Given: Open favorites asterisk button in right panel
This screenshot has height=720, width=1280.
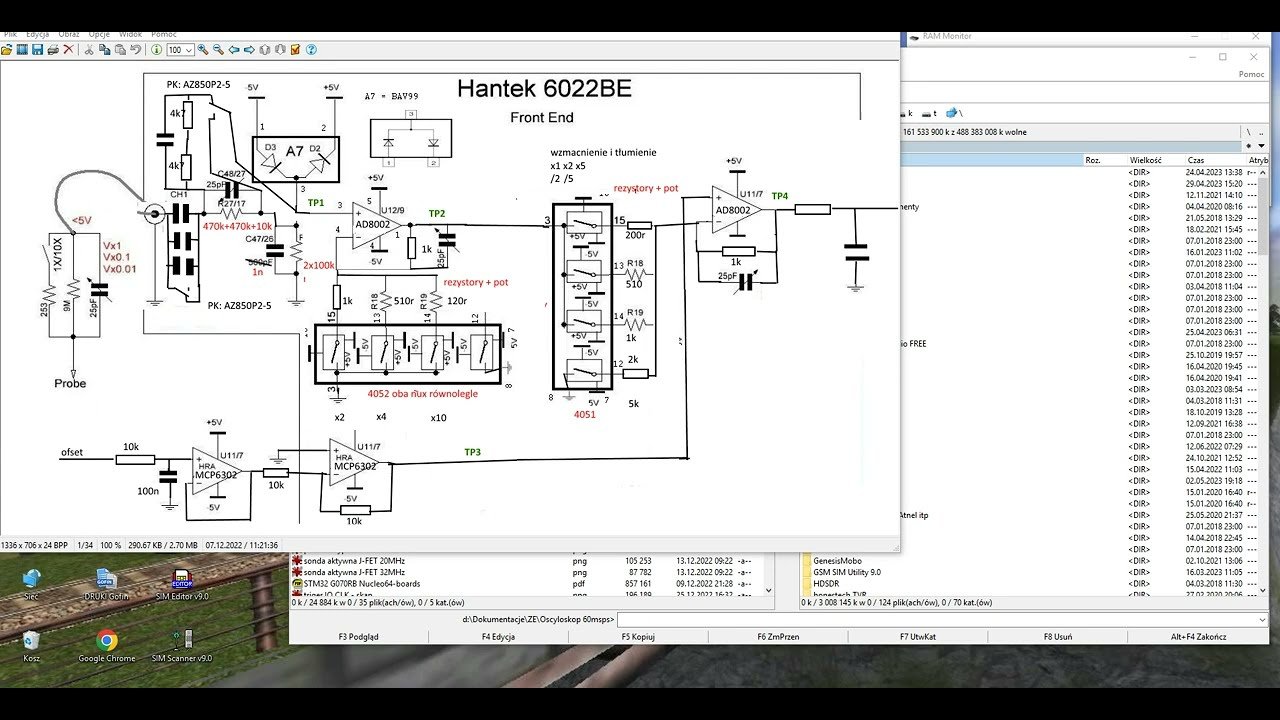Looking at the screenshot, I should [1248, 146].
